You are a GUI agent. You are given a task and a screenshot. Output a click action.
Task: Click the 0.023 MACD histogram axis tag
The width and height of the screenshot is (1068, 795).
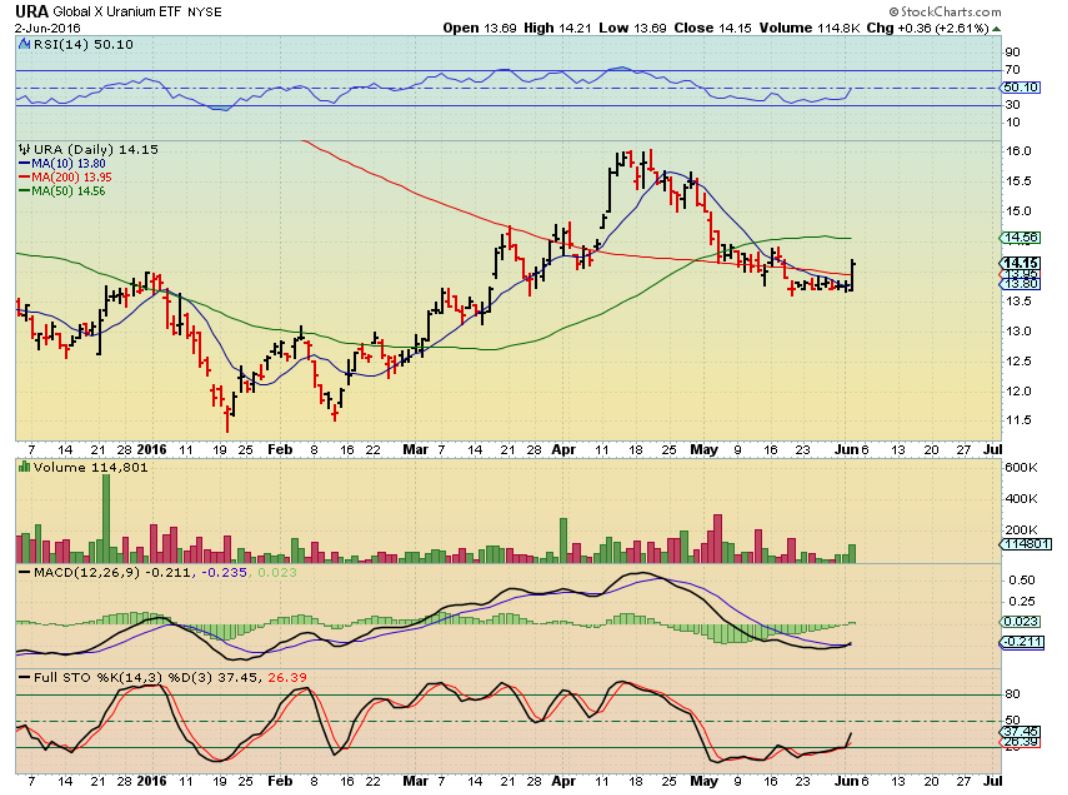(x=1020, y=621)
